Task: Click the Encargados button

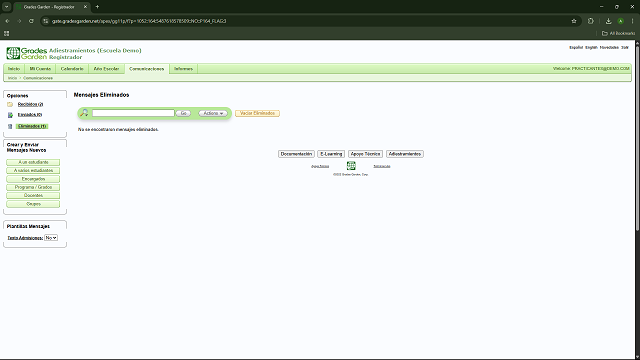Action: [33, 179]
